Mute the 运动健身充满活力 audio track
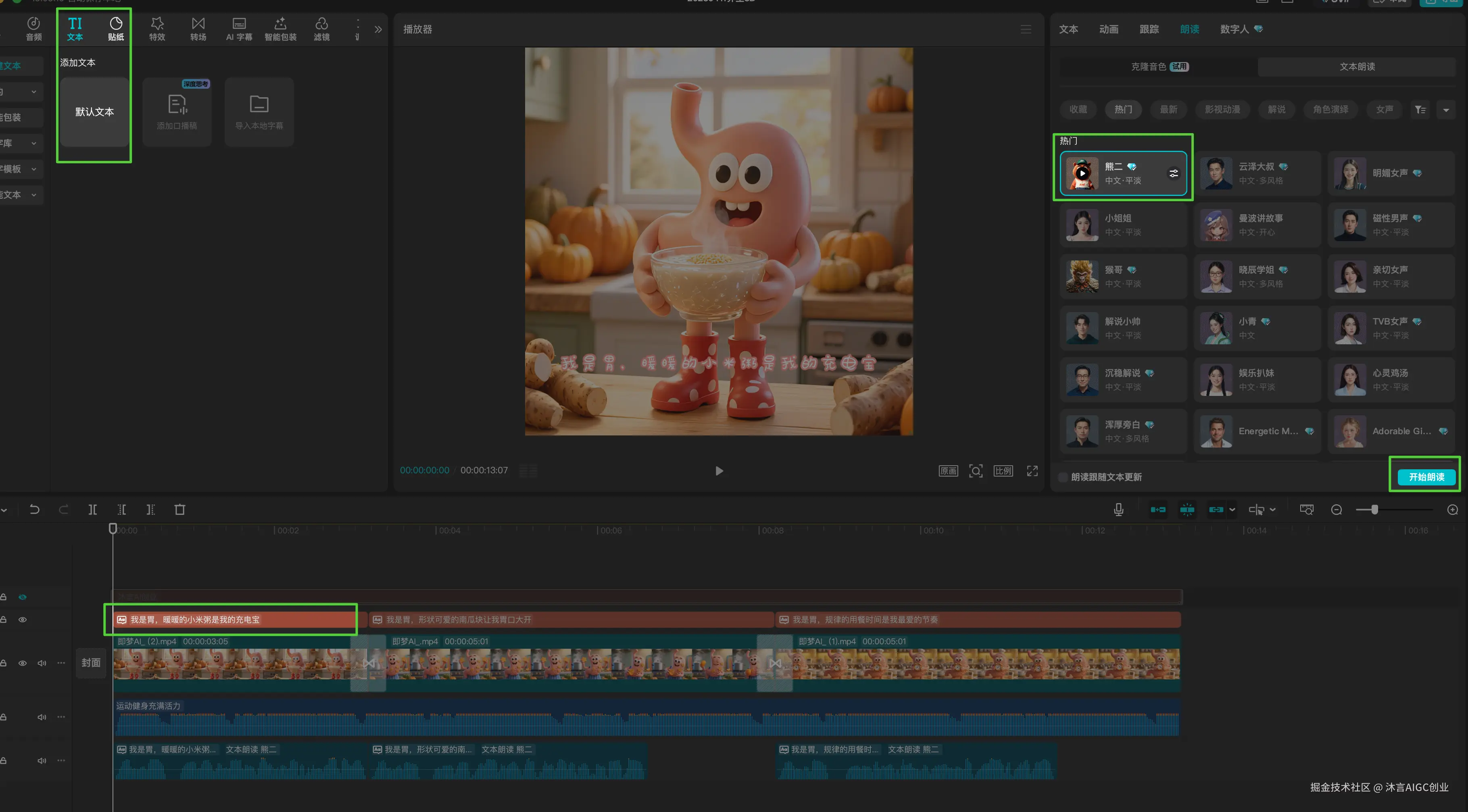The image size is (1468, 812). (42, 717)
